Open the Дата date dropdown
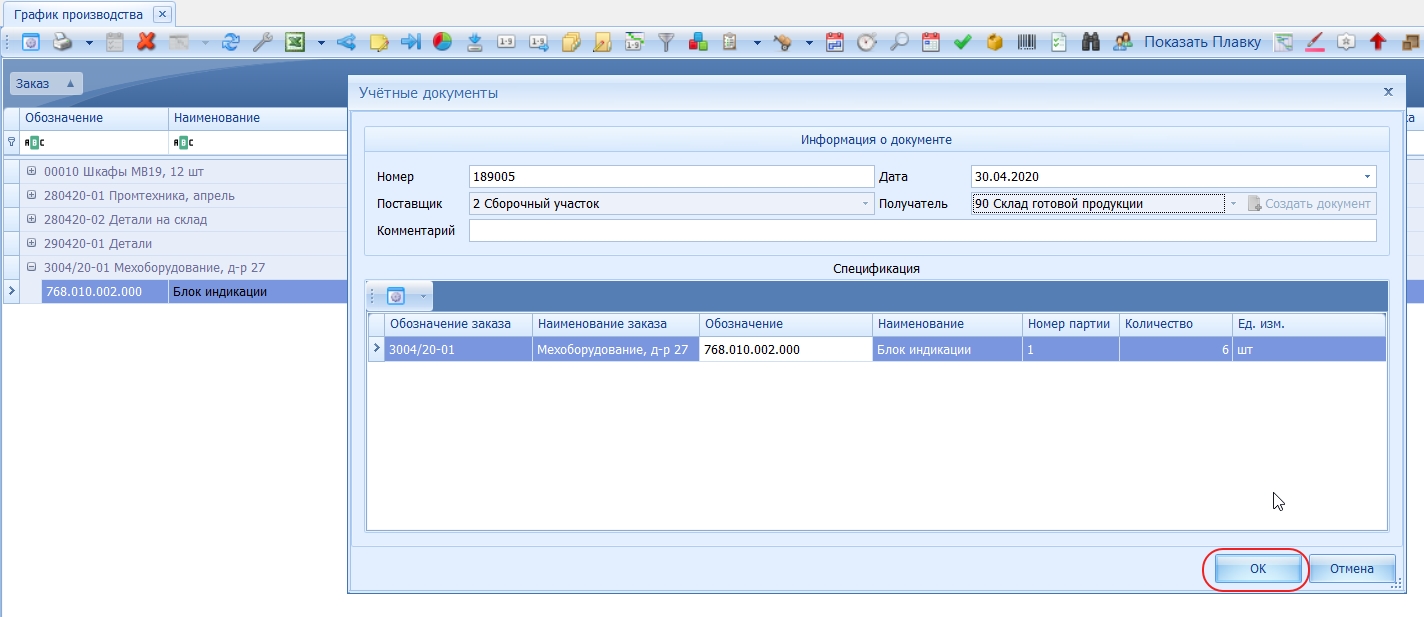The image size is (1424, 617). coord(1366,177)
